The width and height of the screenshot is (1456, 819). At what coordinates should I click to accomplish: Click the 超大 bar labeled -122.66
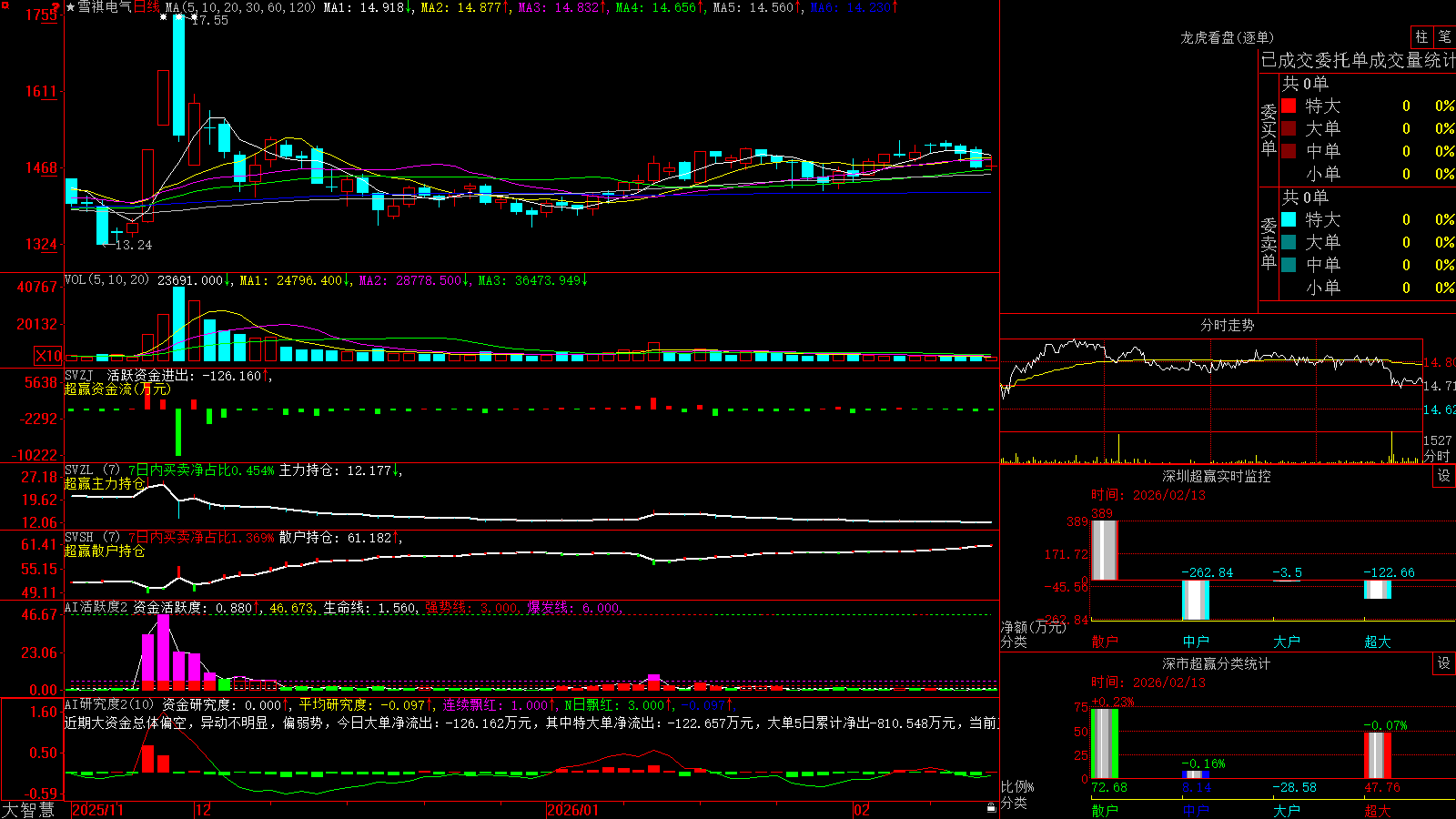point(1378,590)
